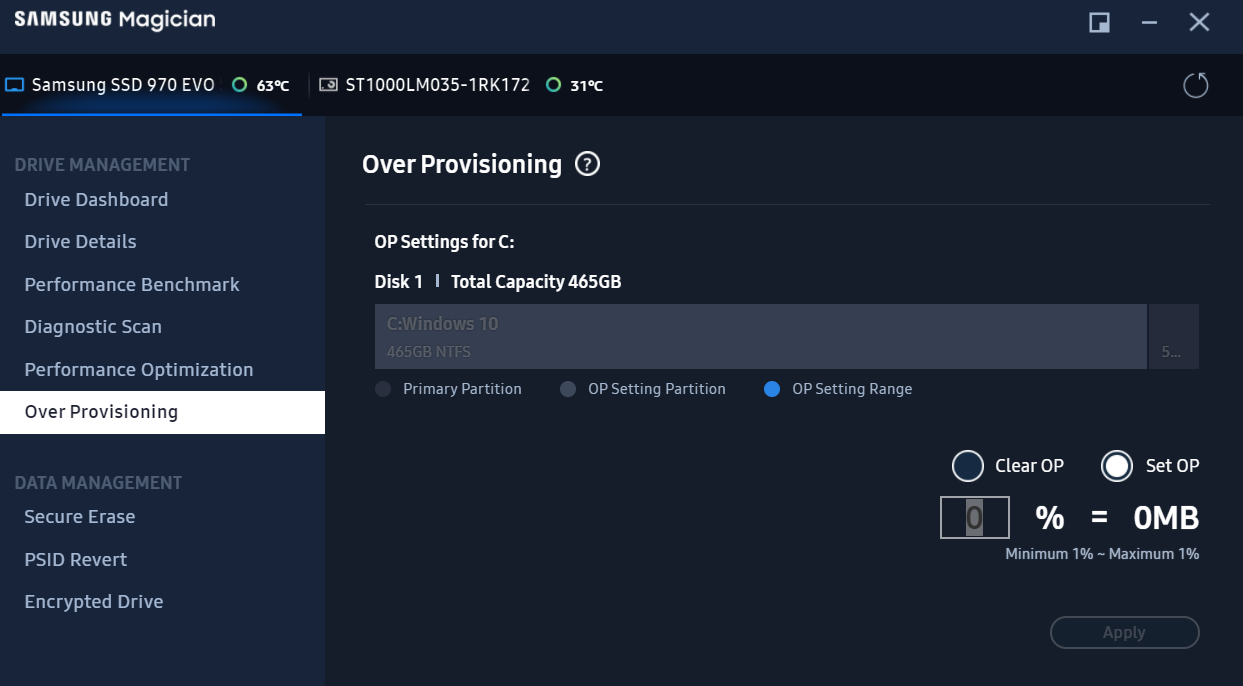1243x686 pixels.
Task: Click the Apply button
Action: coord(1124,632)
